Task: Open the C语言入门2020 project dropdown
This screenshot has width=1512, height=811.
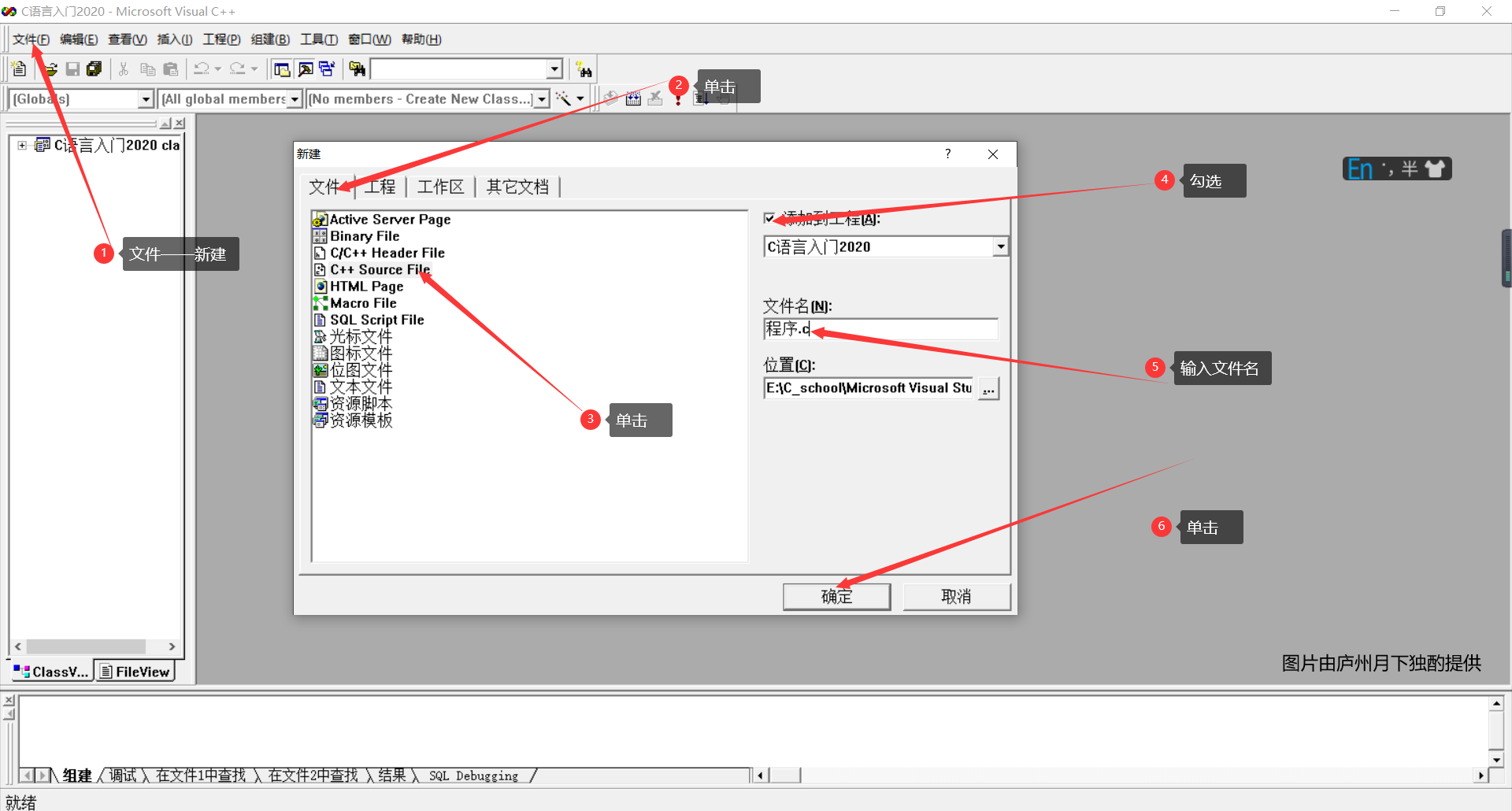Action: (x=1000, y=246)
